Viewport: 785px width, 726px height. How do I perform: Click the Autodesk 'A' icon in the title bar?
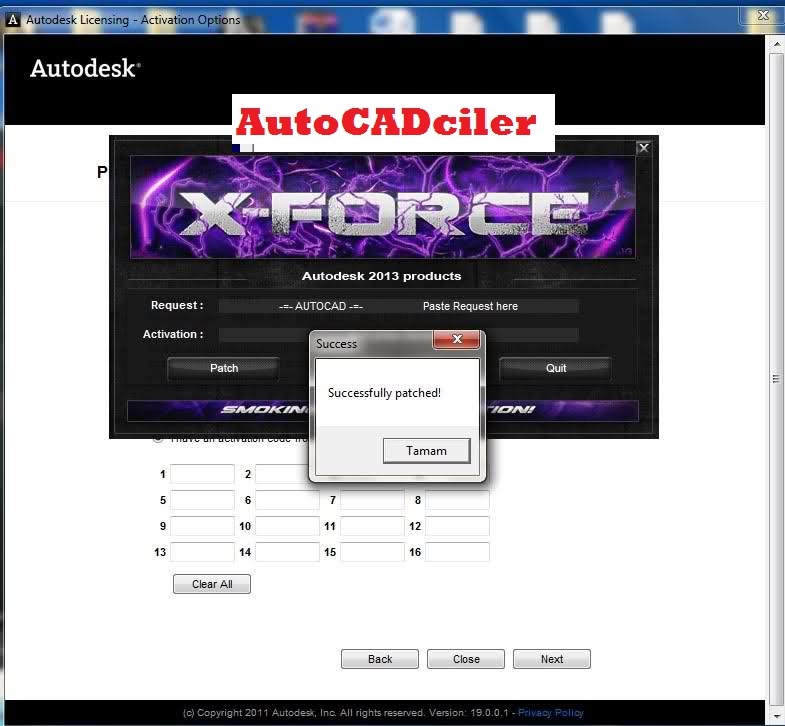pos(13,20)
